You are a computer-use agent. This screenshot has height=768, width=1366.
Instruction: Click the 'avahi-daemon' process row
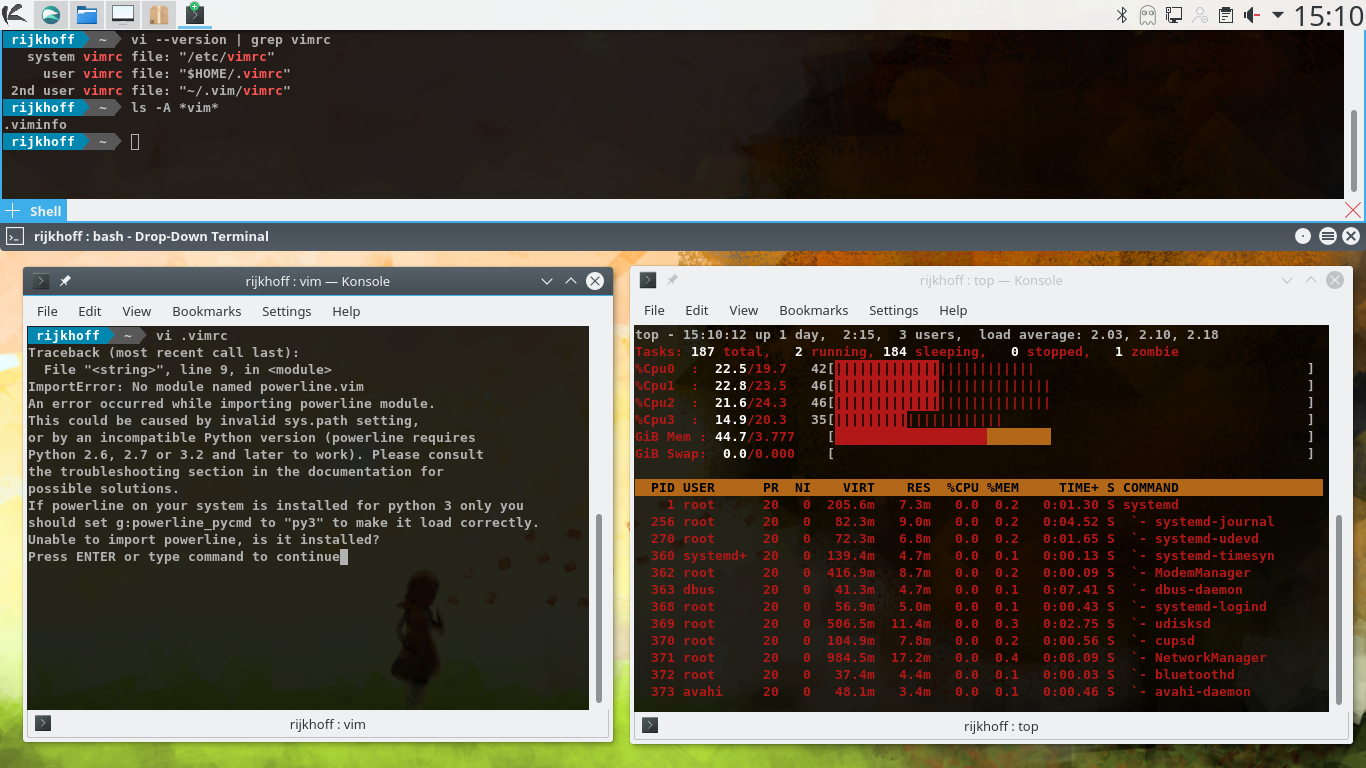(x=979, y=692)
